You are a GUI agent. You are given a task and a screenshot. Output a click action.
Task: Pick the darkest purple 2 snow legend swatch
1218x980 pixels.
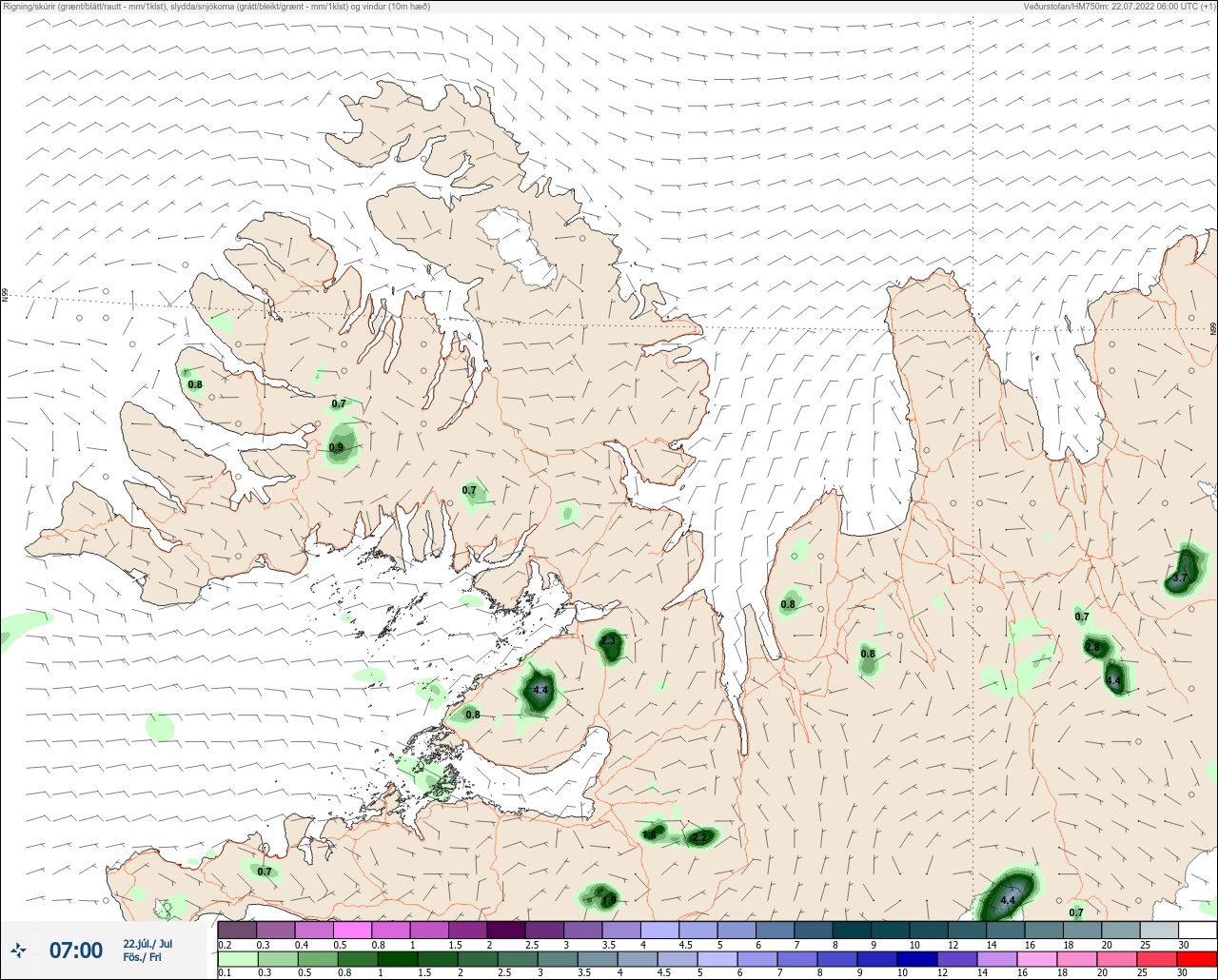click(506, 930)
